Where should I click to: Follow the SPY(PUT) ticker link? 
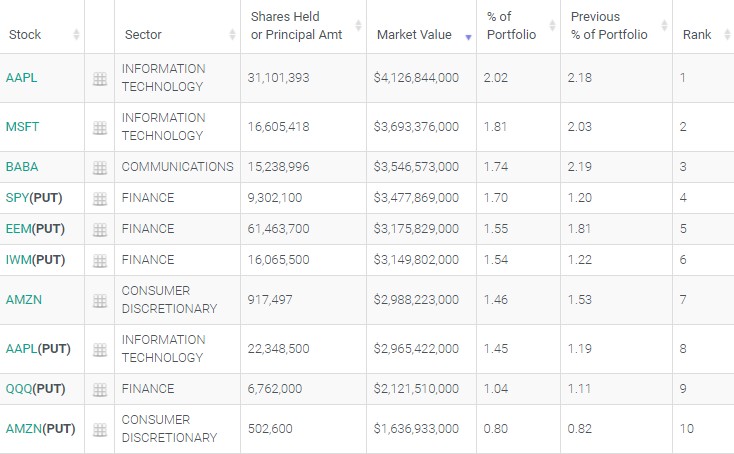[x=35, y=198]
